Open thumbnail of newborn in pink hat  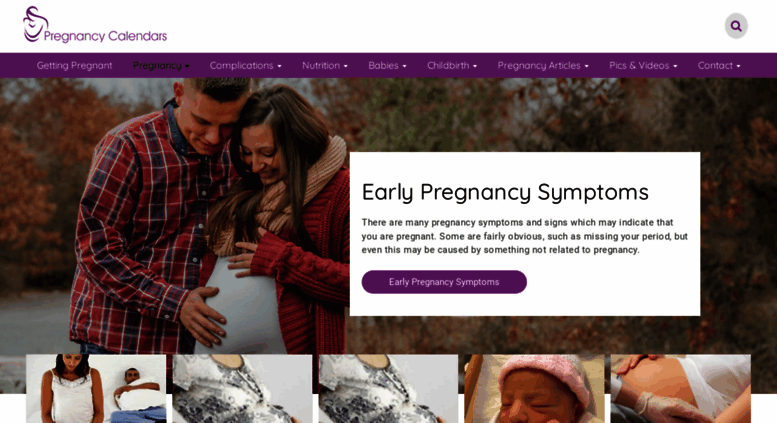tap(534, 388)
